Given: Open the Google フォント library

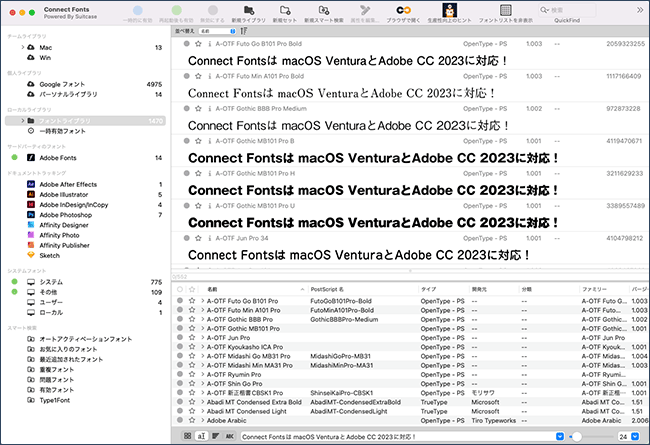Looking at the screenshot, I should pos(62,84).
